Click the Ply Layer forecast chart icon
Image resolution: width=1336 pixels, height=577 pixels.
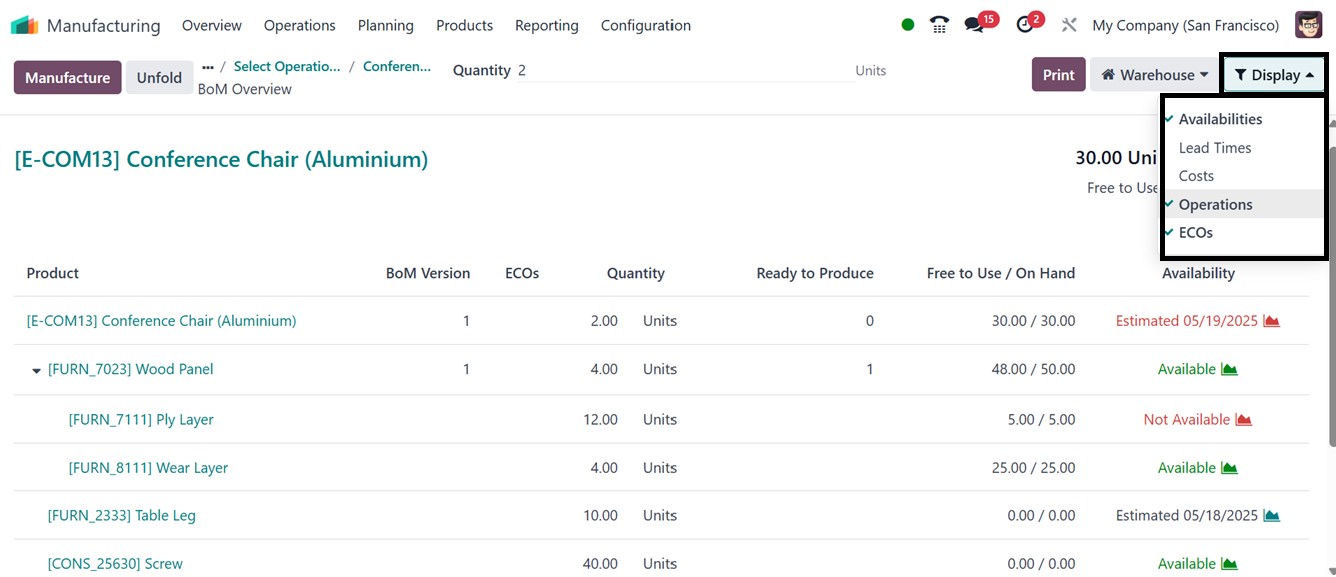[1244, 420]
